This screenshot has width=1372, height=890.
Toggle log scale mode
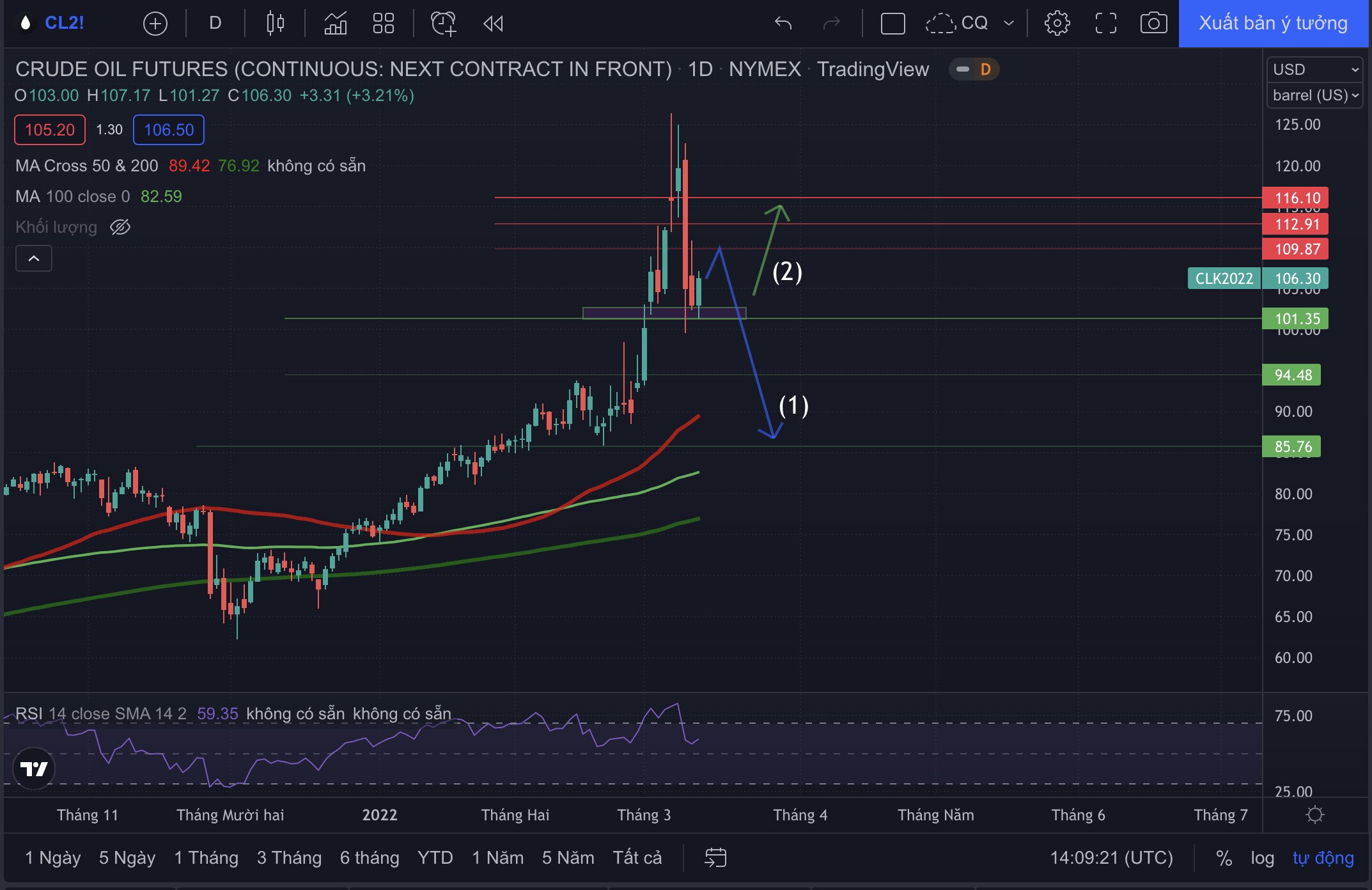(1262, 857)
